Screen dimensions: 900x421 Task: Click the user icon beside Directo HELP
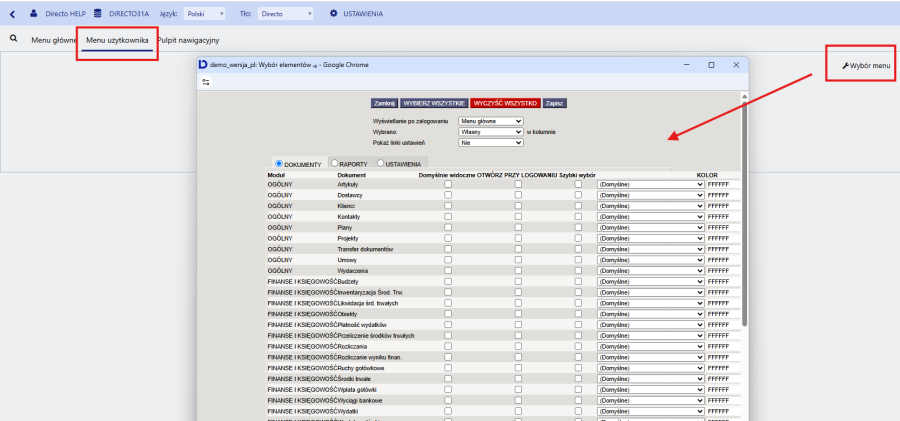point(34,13)
